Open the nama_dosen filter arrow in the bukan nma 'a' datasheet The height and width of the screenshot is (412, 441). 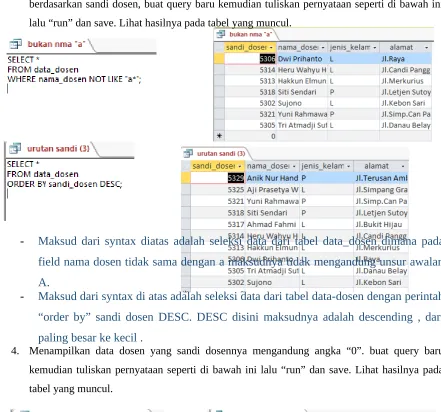coord(323,48)
